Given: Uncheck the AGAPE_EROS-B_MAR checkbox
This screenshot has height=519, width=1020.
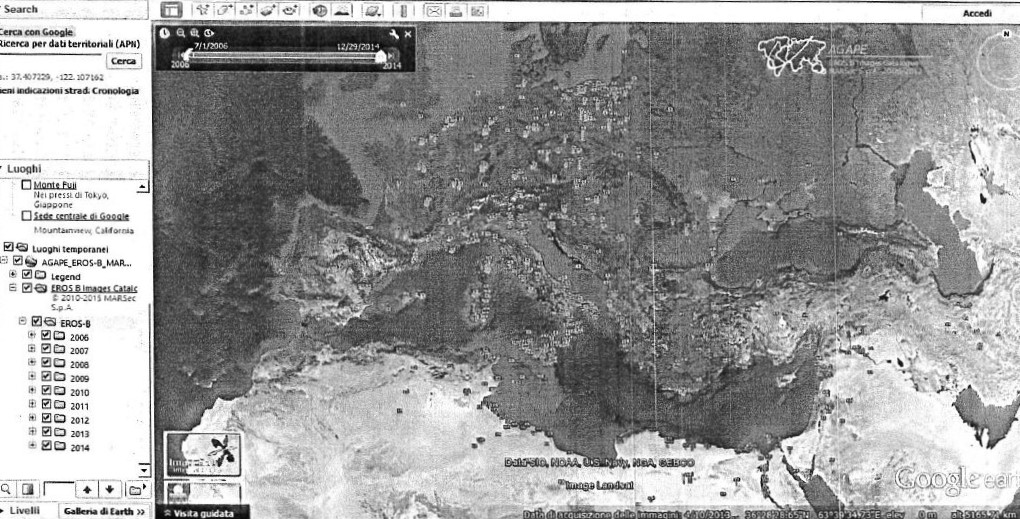Looking at the screenshot, I should click(x=18, y=261).
